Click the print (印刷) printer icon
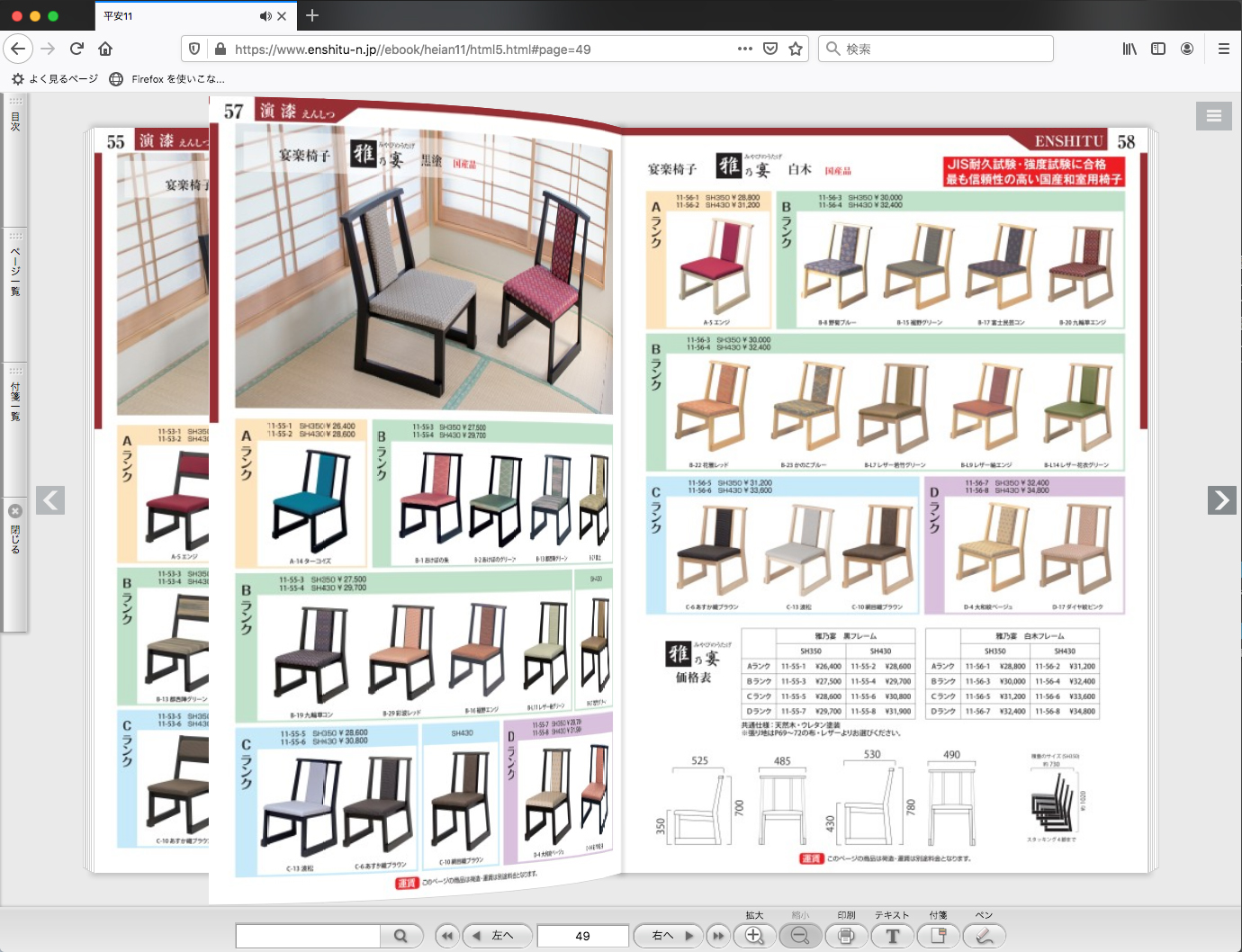The width and height of the screenshot is (1242, 952). click(x=846, y=936)
